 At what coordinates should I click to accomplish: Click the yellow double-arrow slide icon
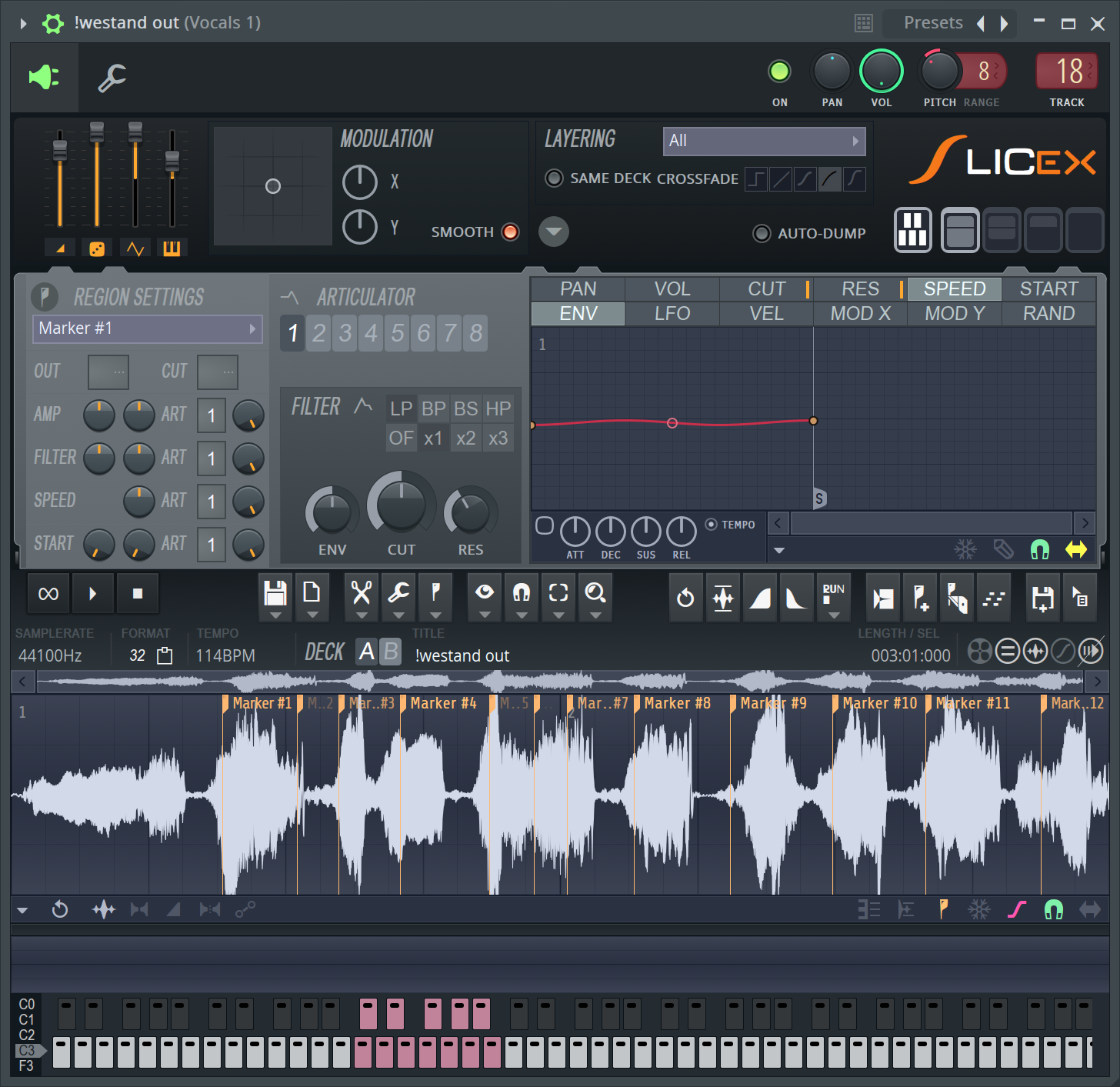coord(1076,549)
